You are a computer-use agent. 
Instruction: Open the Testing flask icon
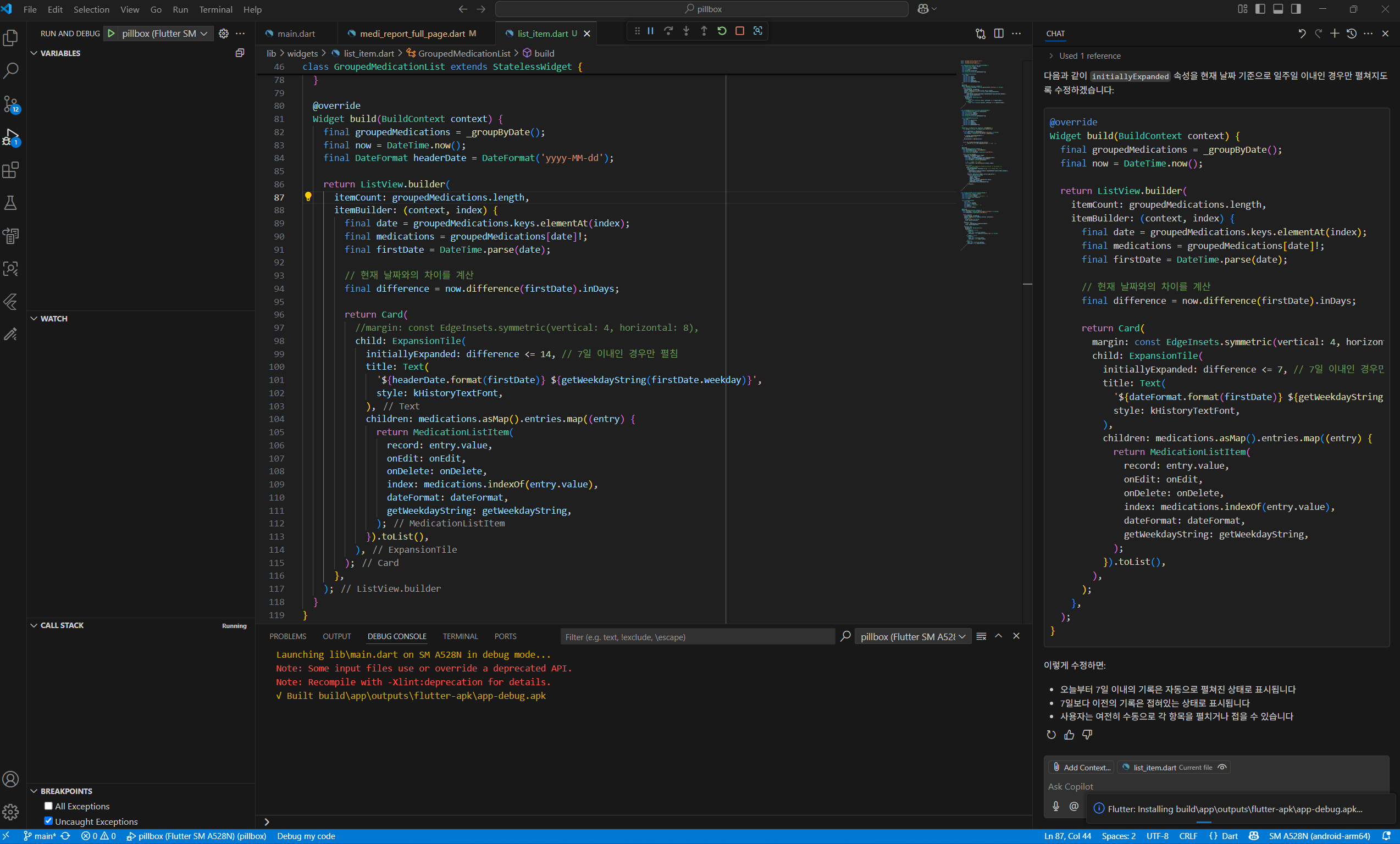(11, 203)
